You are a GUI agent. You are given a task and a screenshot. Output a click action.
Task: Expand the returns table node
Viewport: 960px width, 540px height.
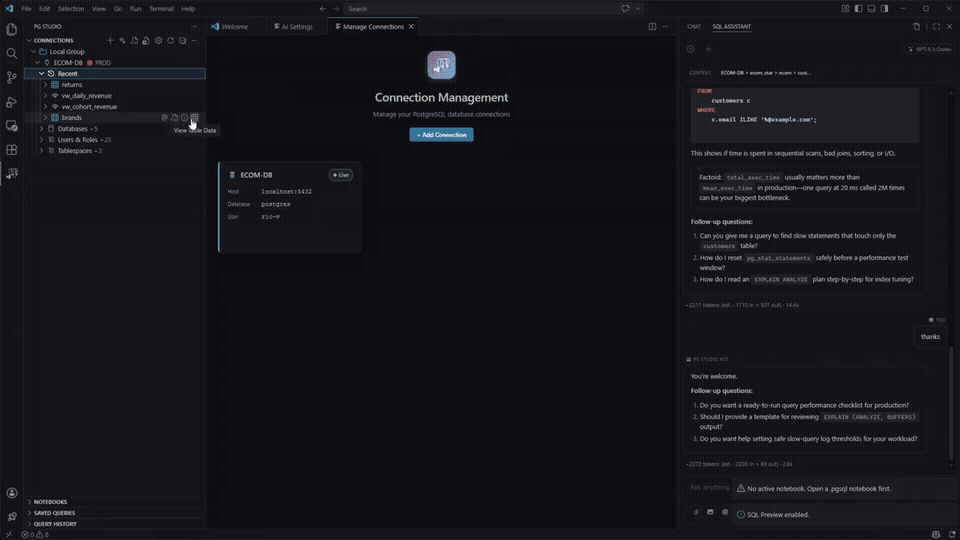coord(45,84)
